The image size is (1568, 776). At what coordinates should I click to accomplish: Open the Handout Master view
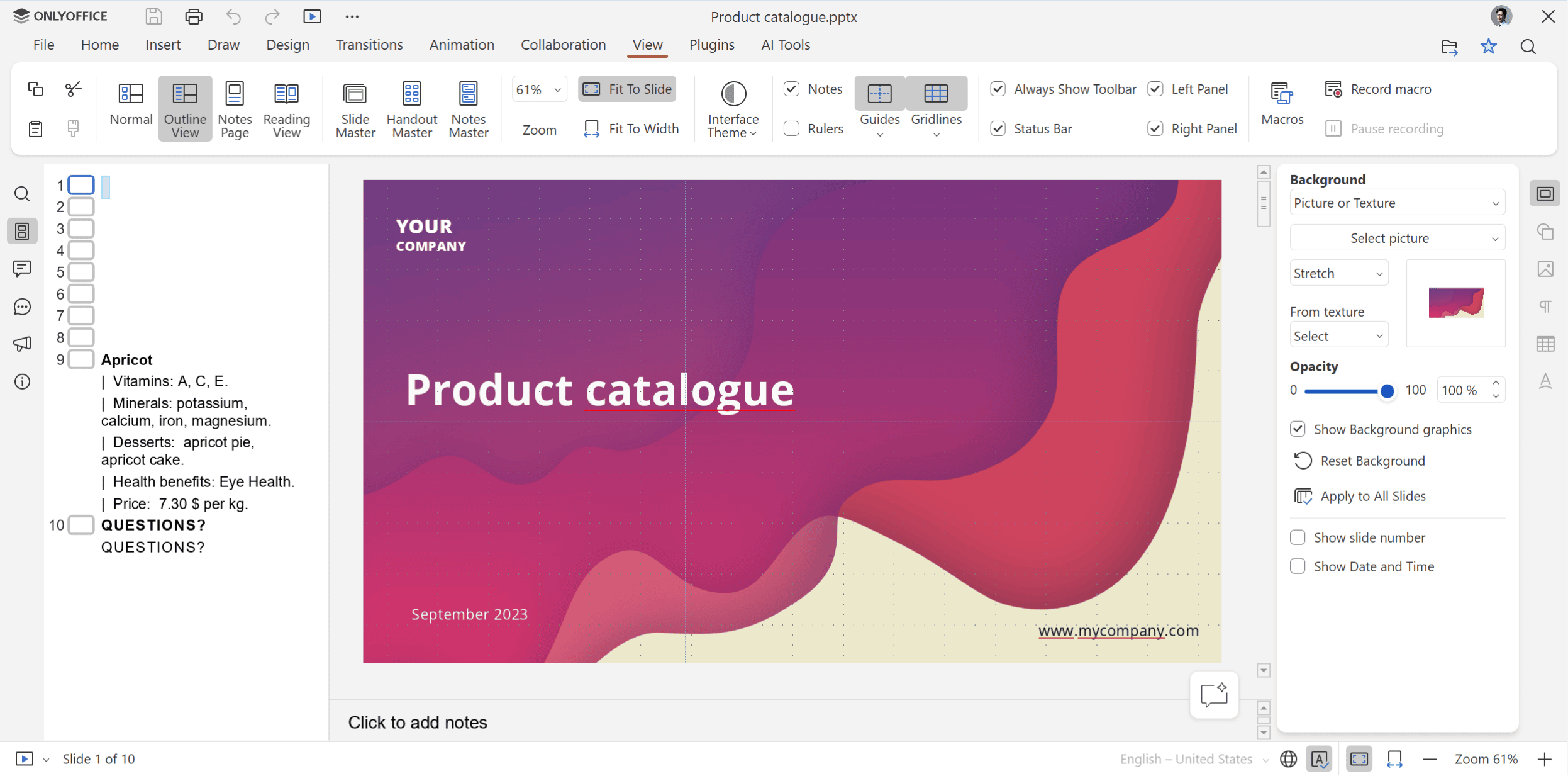pyautogui.click(x=412, y=108)
